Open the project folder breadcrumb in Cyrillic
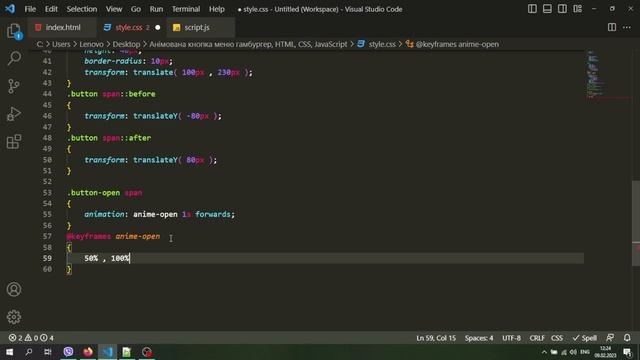 tap(248, 44)
